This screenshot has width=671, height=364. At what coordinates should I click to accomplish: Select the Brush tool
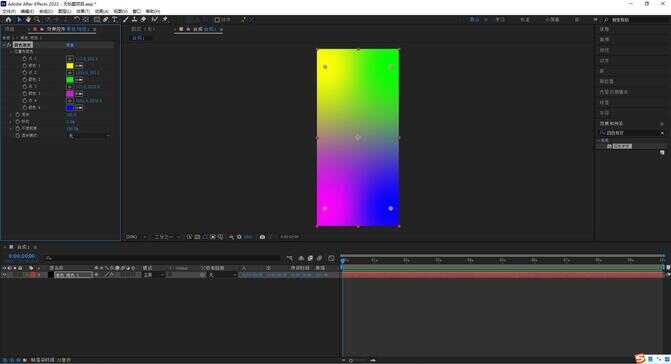[x=125, y=20]
